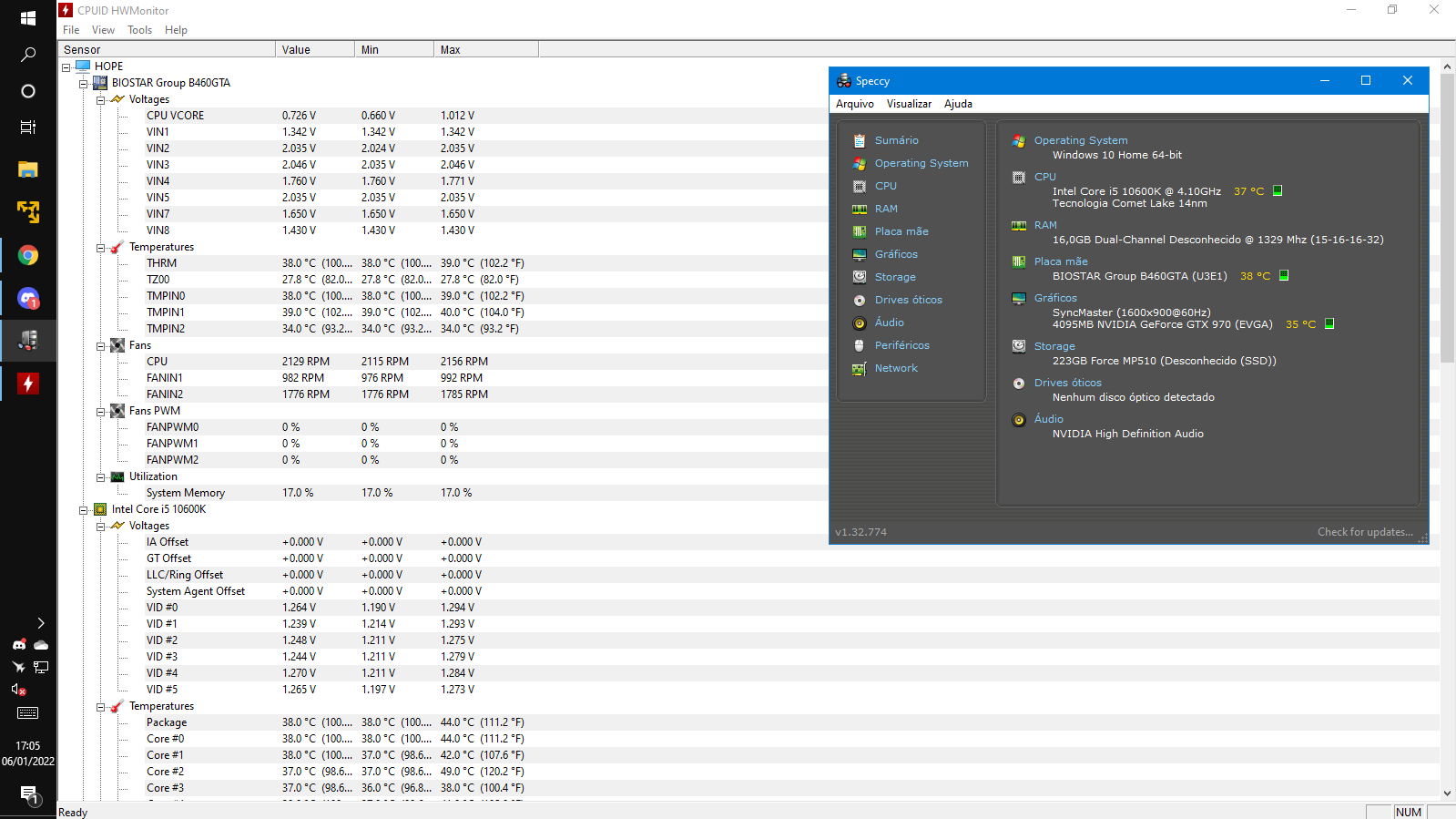
Task: Click HWMonitor scrollbar up arrow
Action: (x=1448, y=67)
